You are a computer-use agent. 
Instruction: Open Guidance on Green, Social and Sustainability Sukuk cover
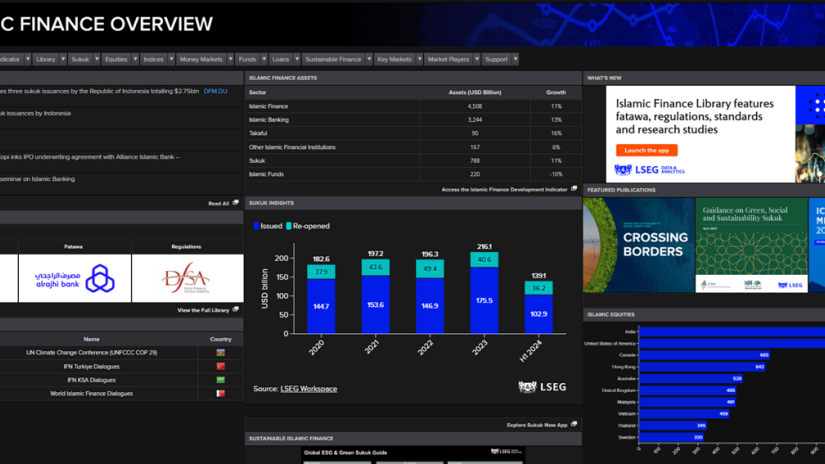751,245
